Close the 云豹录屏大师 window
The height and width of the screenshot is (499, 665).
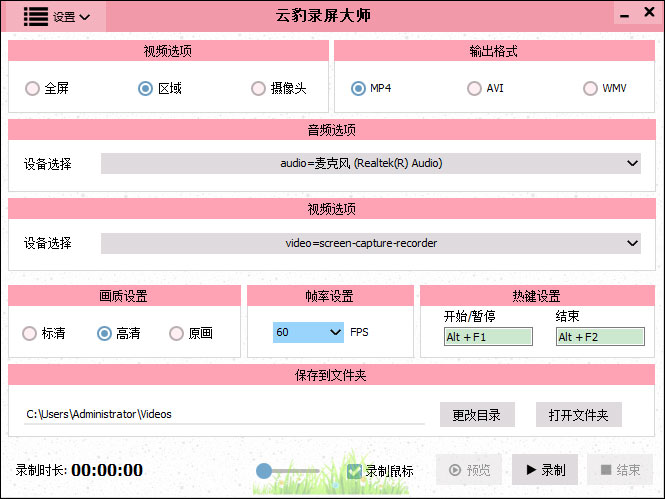coord(649,12)
